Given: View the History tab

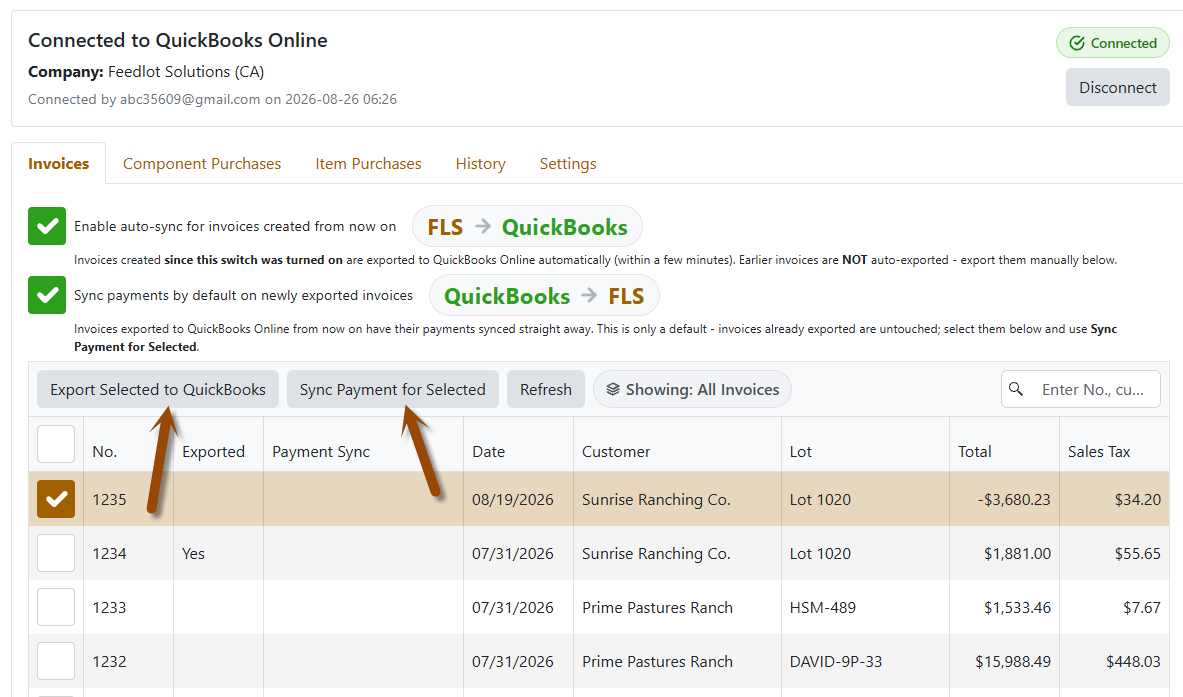Looking at the screenshot, I should pos(481,164).
